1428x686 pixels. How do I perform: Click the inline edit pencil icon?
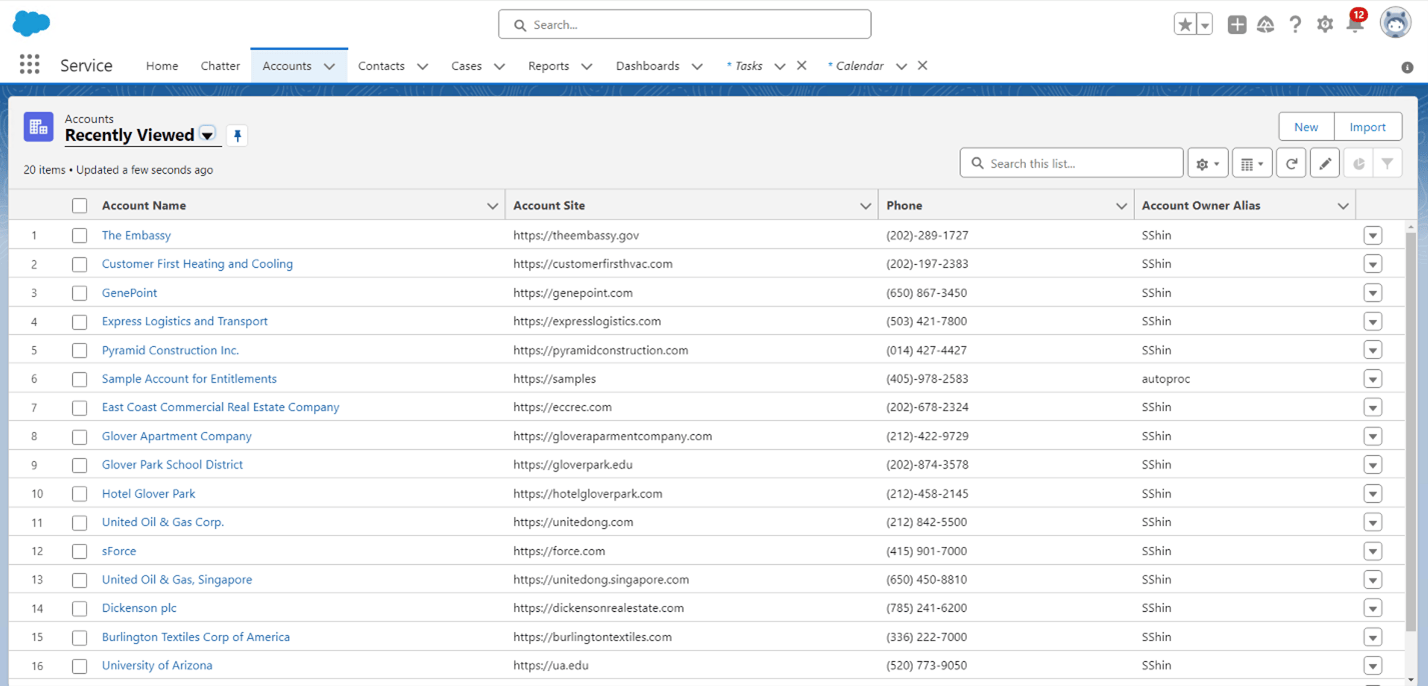(x=1325, y=164)
